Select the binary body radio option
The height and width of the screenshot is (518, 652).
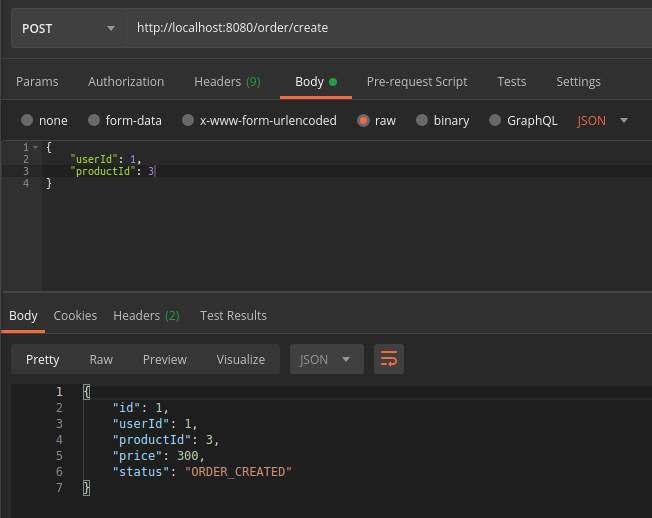(x=422, y=120)
